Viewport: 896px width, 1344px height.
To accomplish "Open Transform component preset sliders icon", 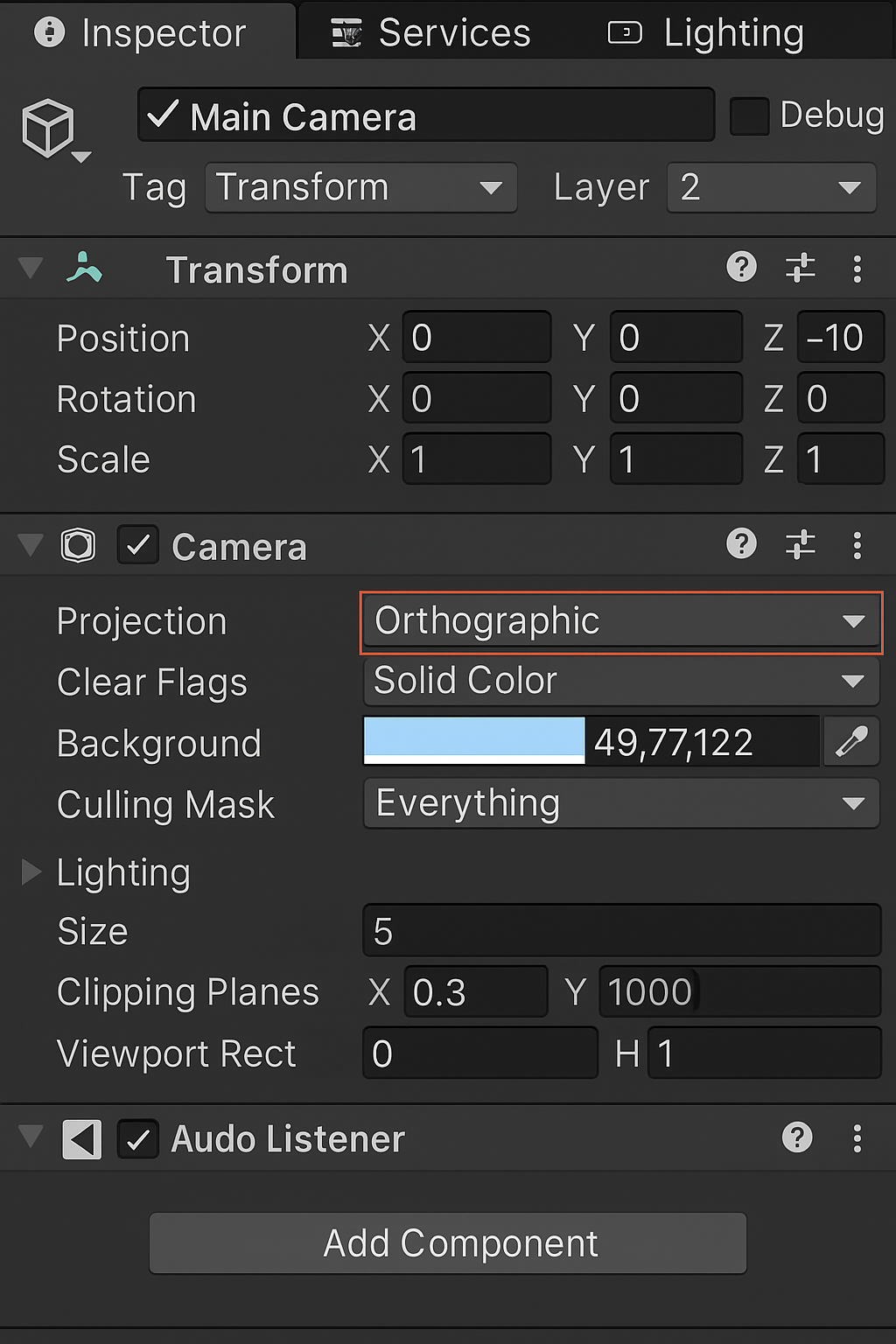I will click(800, 268).
